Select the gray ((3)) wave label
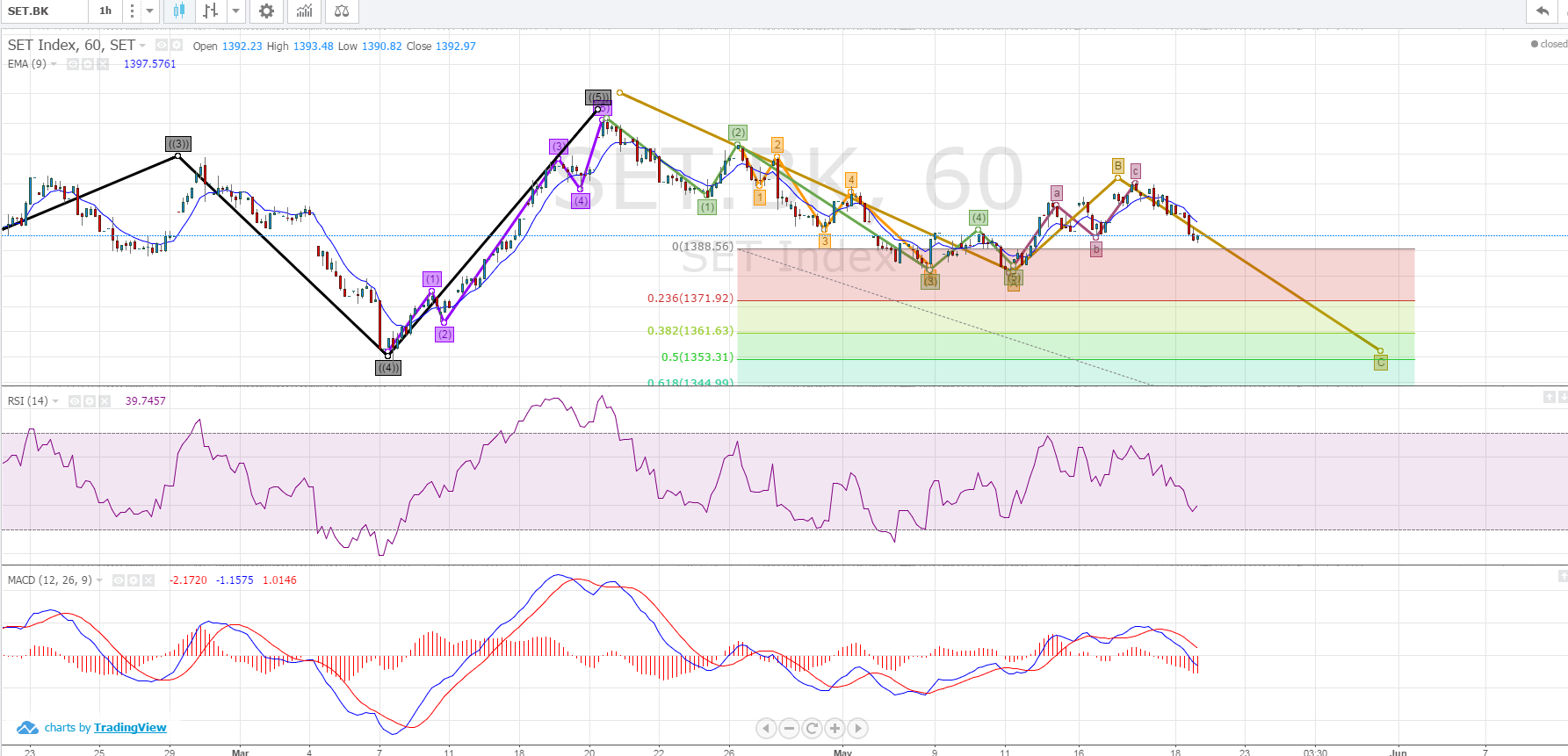 point(178,144)
